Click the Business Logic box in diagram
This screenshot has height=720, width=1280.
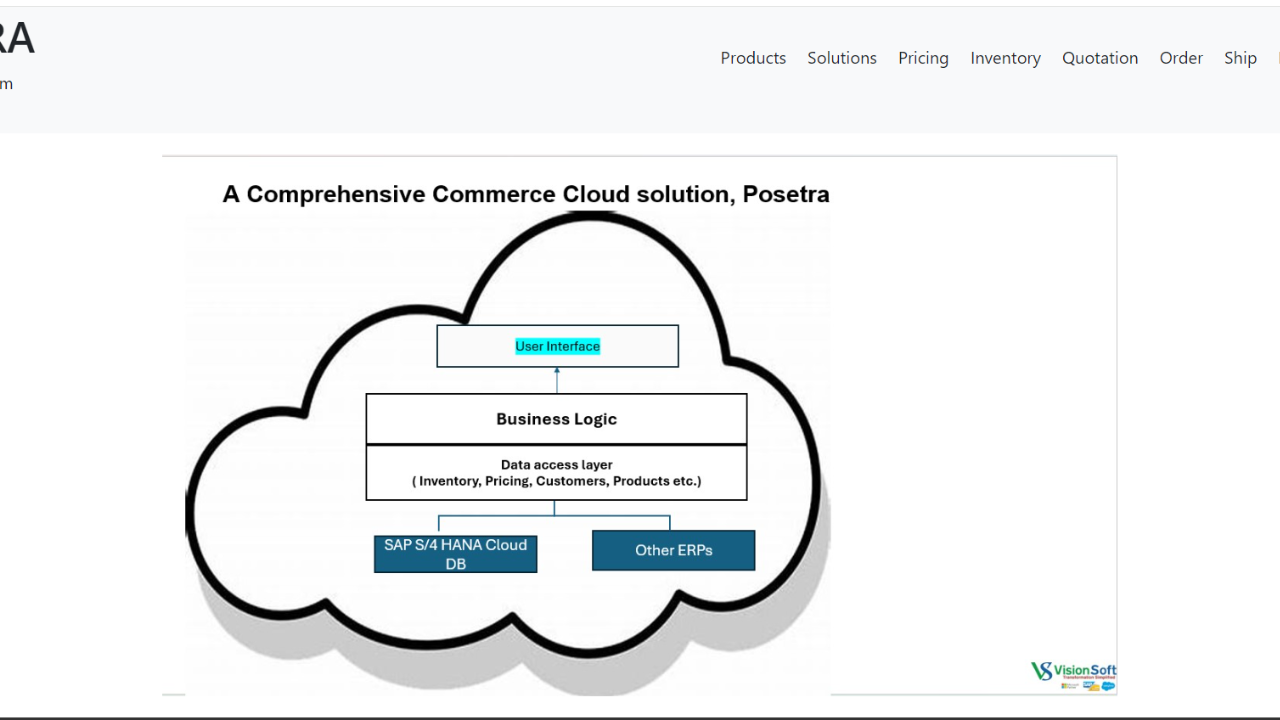point(556,419)
